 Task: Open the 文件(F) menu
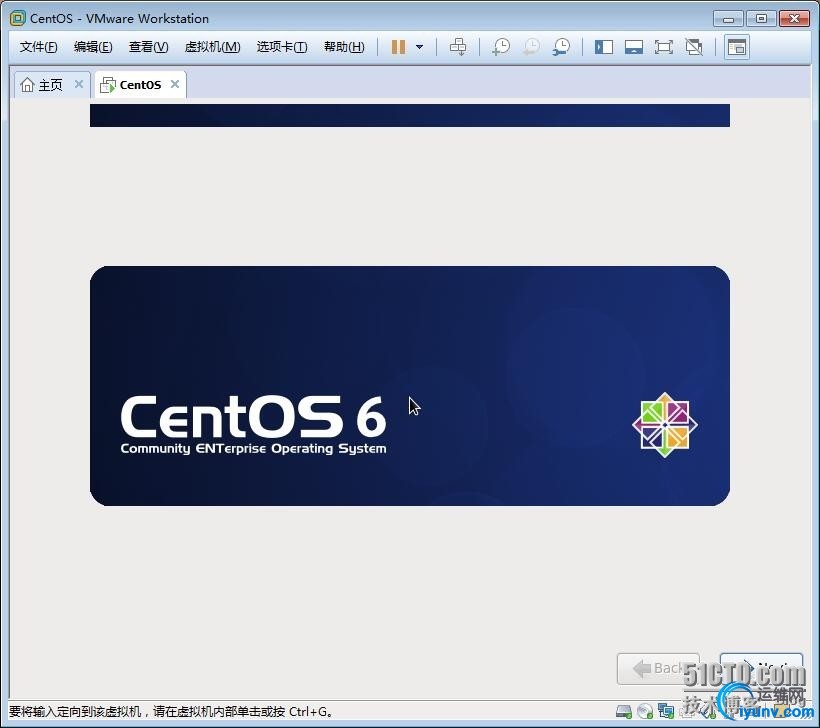click(x=39, y=47)
